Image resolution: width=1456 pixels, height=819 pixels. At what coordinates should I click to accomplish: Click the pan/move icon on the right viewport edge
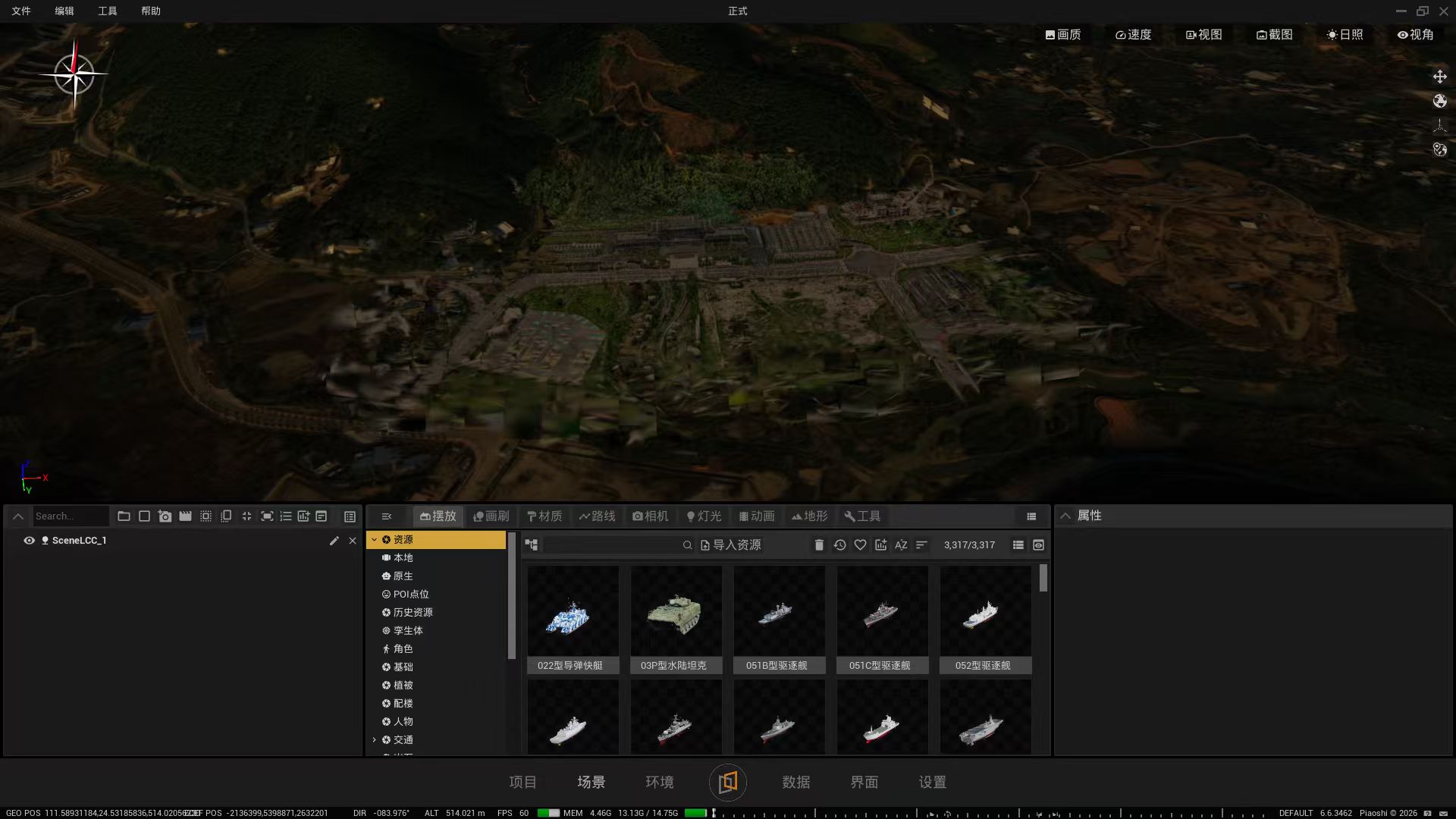pyautogui.click(x=1439, y=77)
